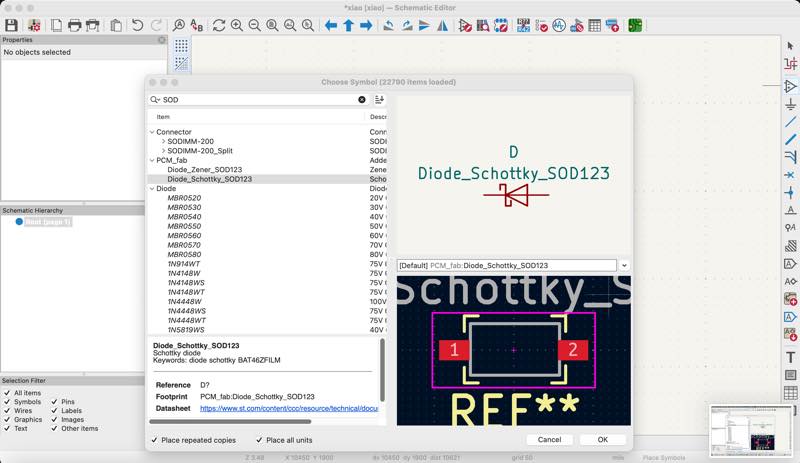
Task: Open the sort options button beside search
Action: [380, 100]
